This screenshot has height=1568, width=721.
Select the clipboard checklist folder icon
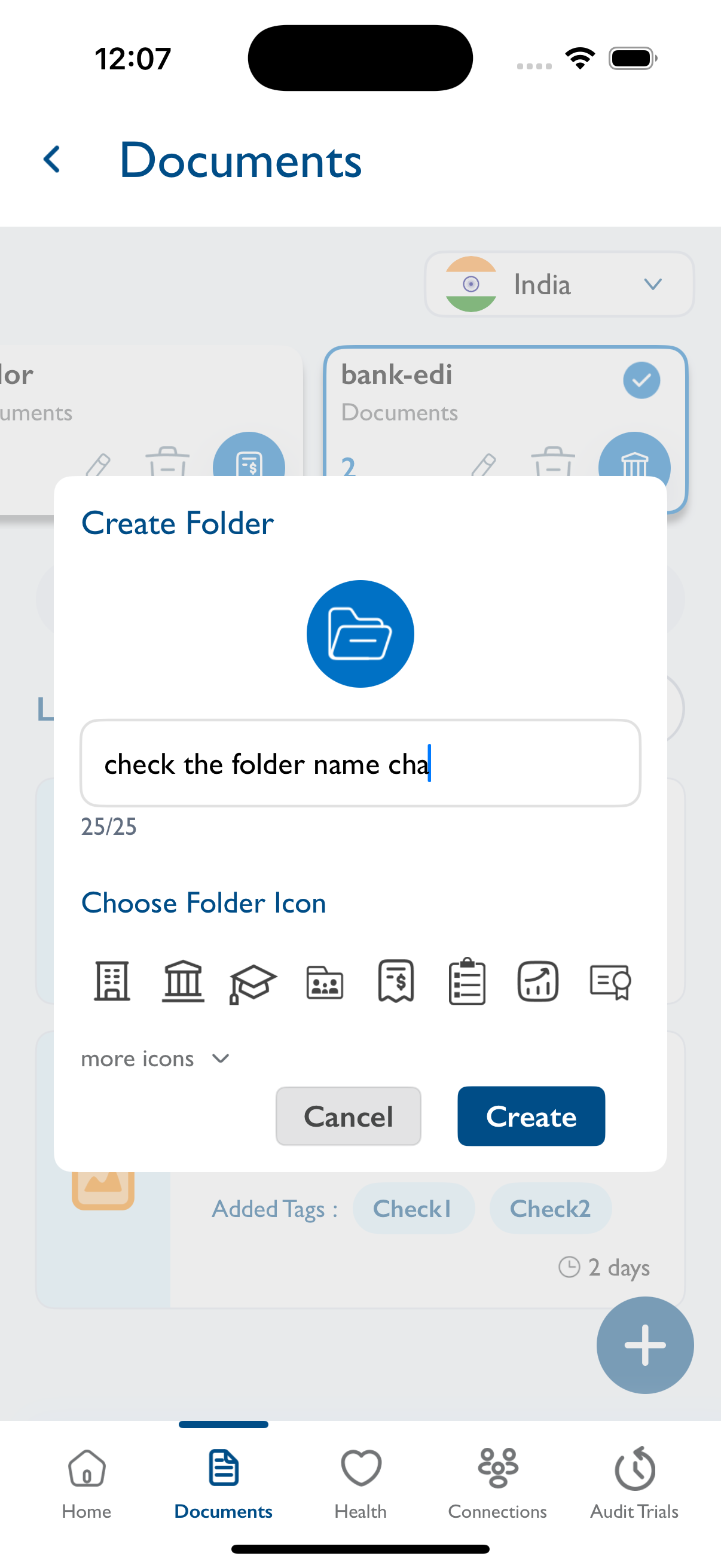point(468,981)
